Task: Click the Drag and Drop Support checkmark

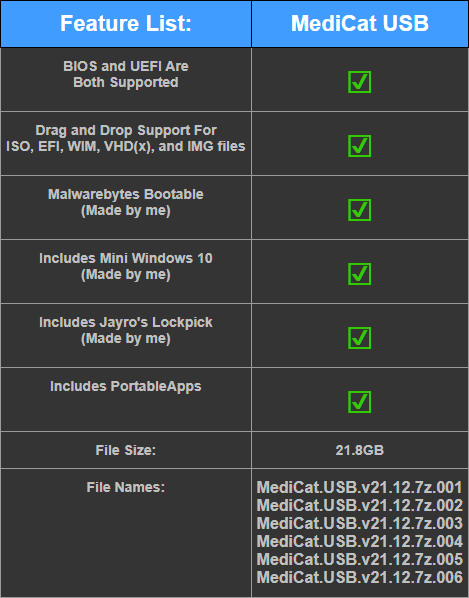Action: (359, 146)
